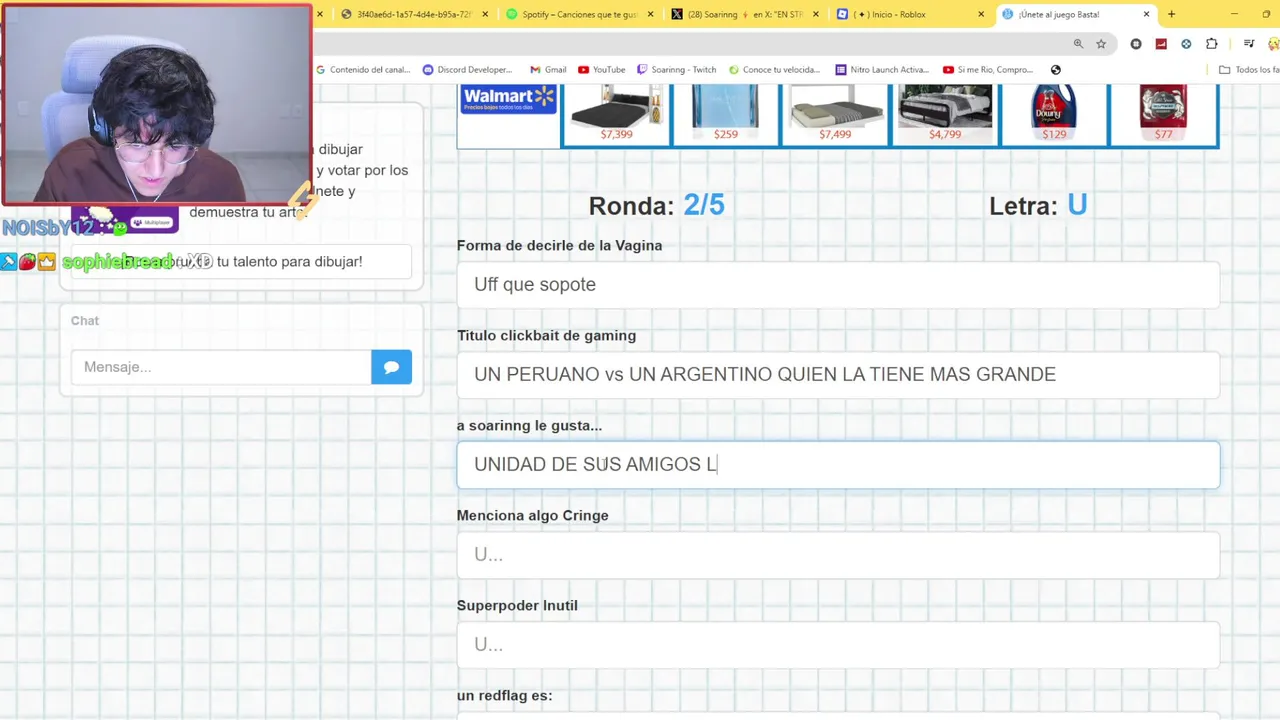Open the $129 Downy ad item
Screen dimensions: 1280x720
tap(1054, 114)
